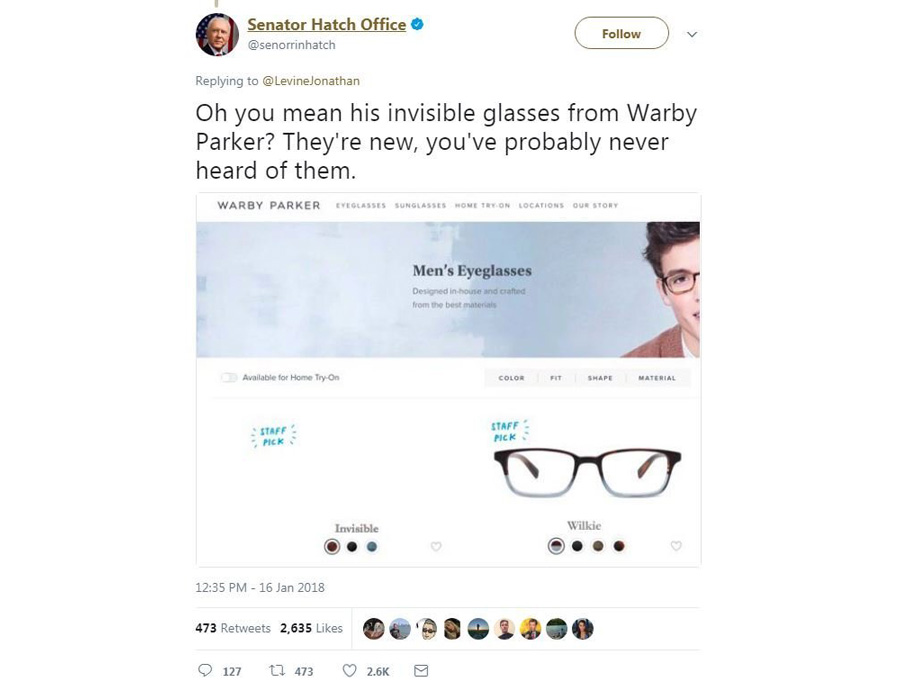Open the COLOR filter dropdown
Image resolution: width=900 pixels, height=686 pixels.
click(511, 378)
